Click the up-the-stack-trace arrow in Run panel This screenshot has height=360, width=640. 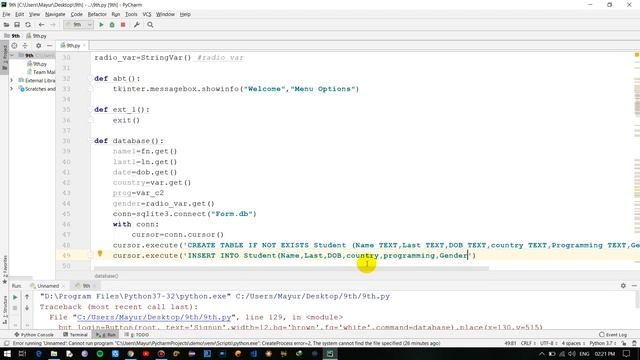click(x=27, y=297)
